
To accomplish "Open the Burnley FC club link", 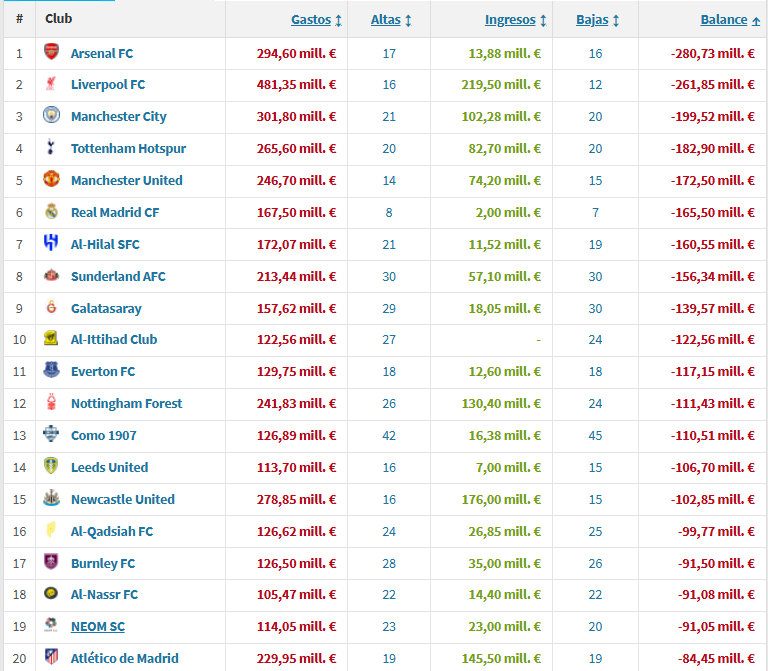I will coord(103,563).
